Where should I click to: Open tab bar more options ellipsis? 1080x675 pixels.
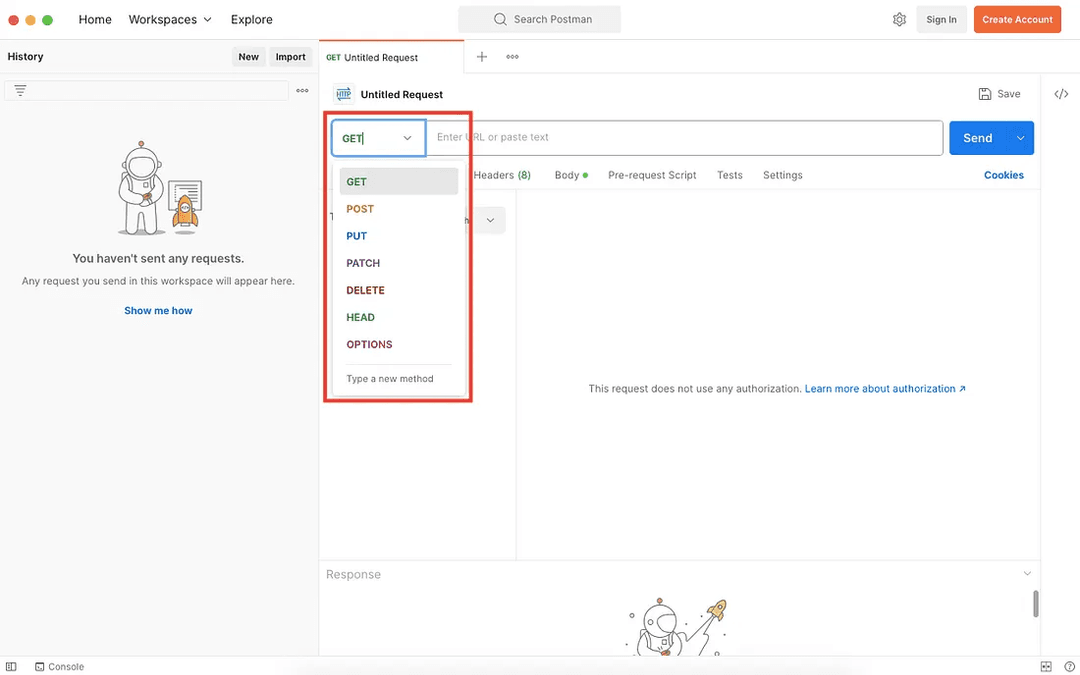[512, 56]
